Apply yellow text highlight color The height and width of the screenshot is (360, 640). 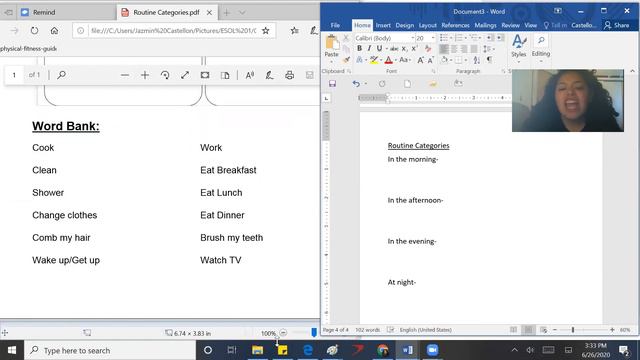click(374, 60)
